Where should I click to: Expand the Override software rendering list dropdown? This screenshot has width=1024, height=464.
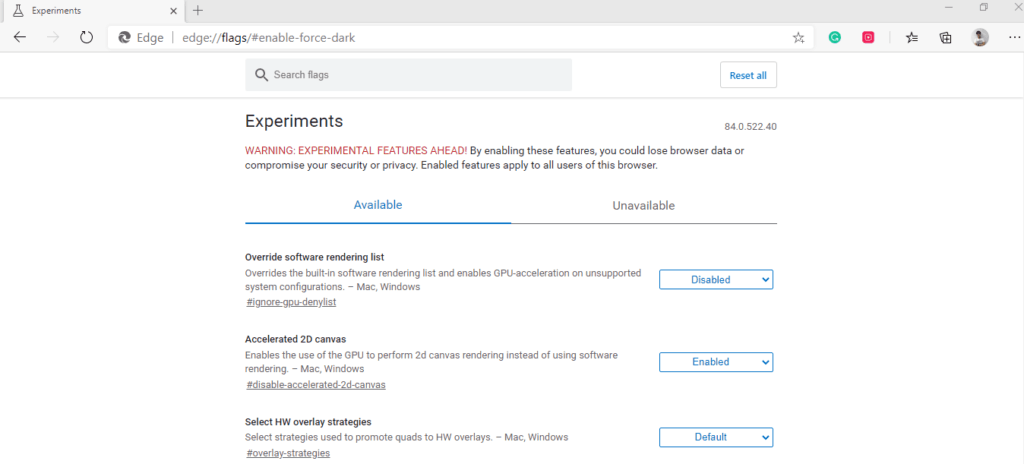click(716, 280)
